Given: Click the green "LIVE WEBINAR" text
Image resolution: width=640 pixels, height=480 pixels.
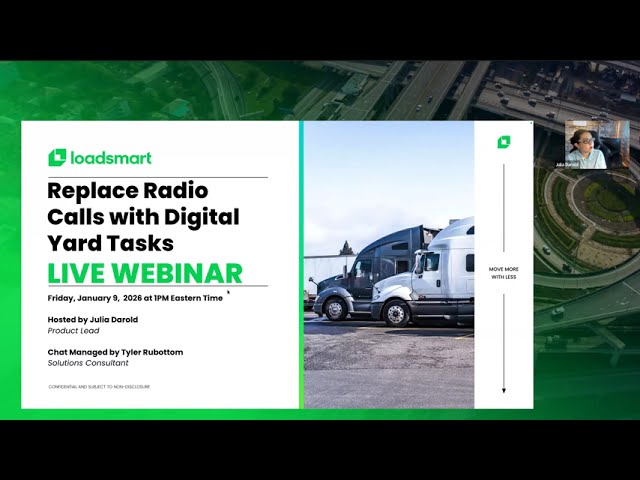Looking at the screenshot, I should pos(145,273).
